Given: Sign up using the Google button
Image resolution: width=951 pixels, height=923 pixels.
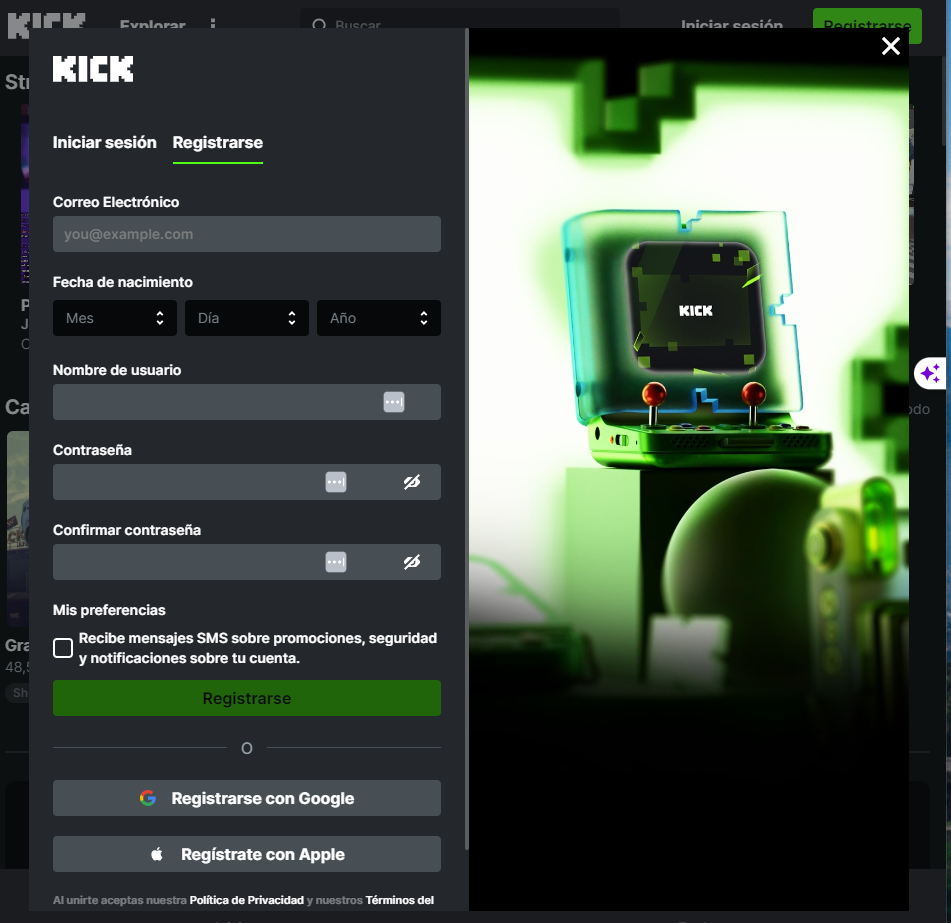Looking at the screenshot, I should pyautogui.click(x=247, y=798).
